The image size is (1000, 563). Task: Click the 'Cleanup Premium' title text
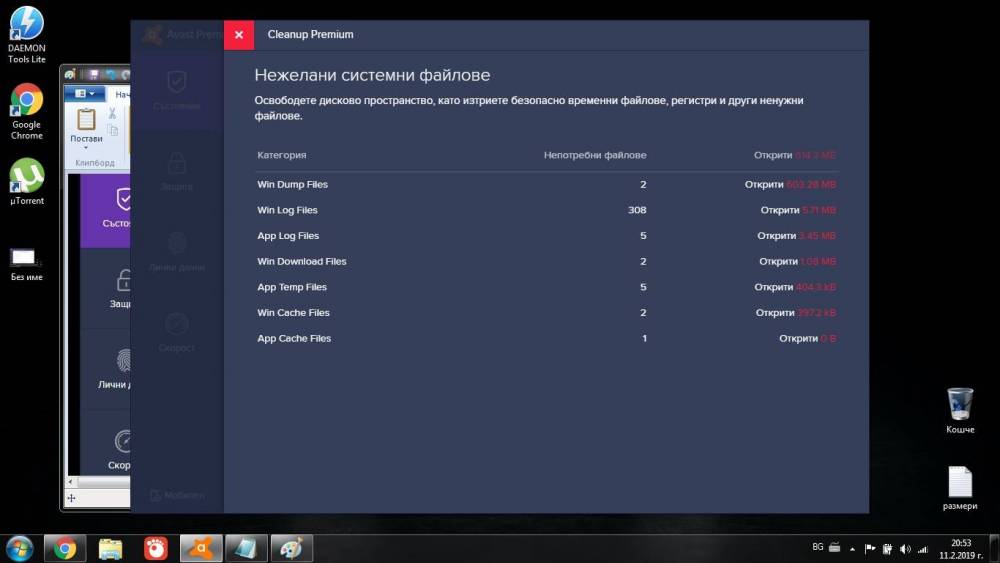(x=310, y=34)
